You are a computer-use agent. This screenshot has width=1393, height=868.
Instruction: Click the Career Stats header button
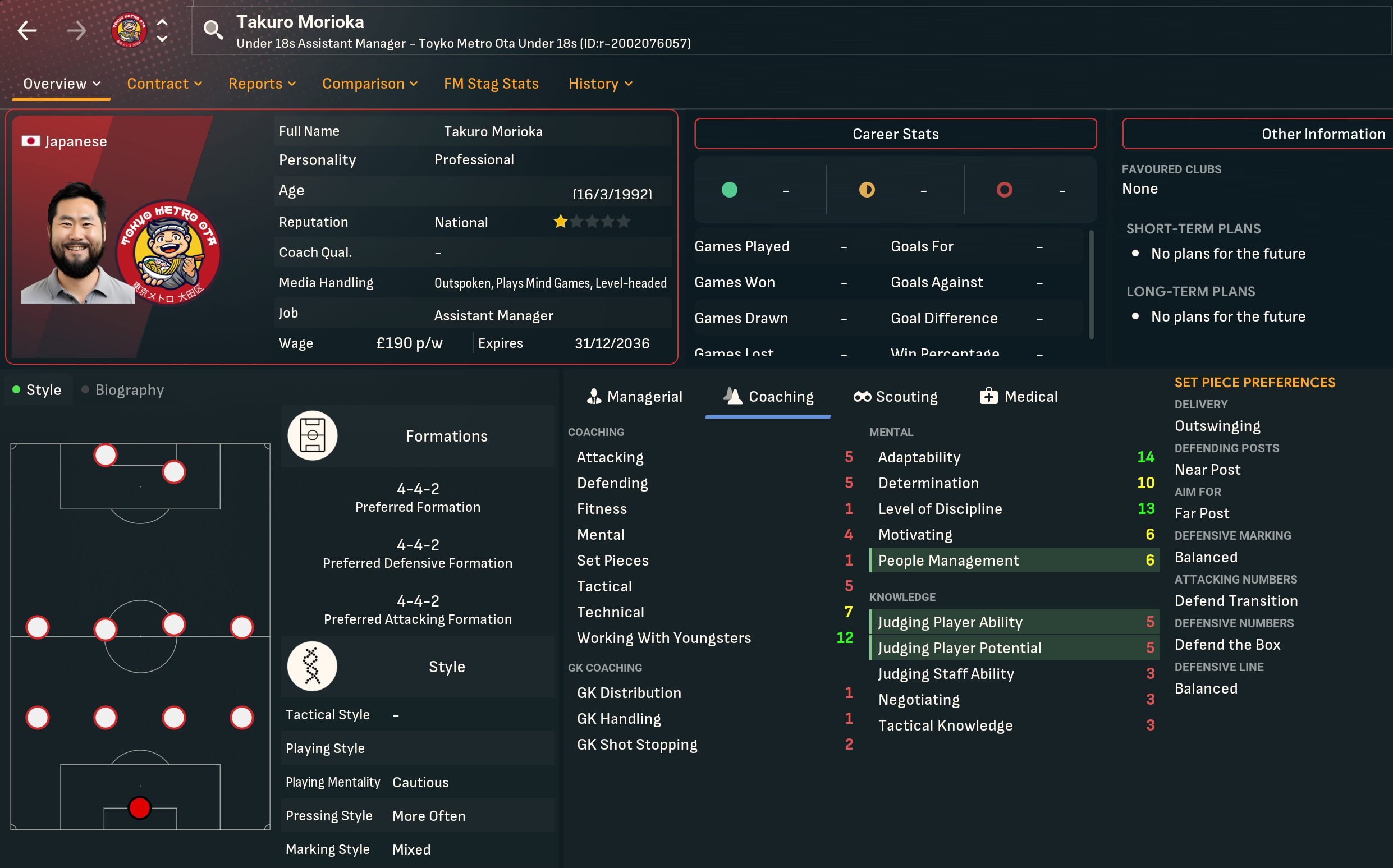click(x=895, y=134)
